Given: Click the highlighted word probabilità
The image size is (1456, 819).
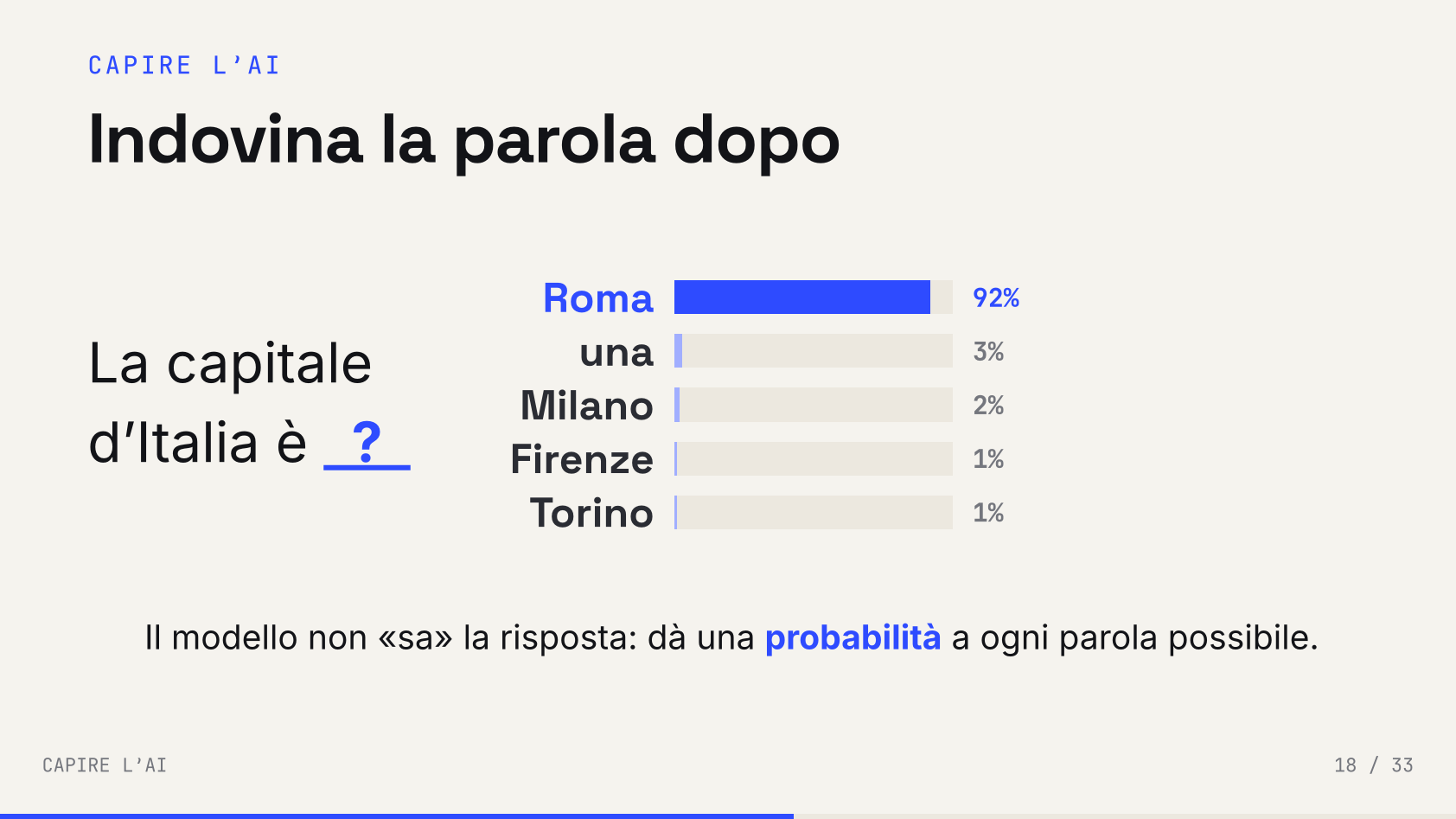Looking at the screenshot, I should pyautogui.click(x=853, y=638).
